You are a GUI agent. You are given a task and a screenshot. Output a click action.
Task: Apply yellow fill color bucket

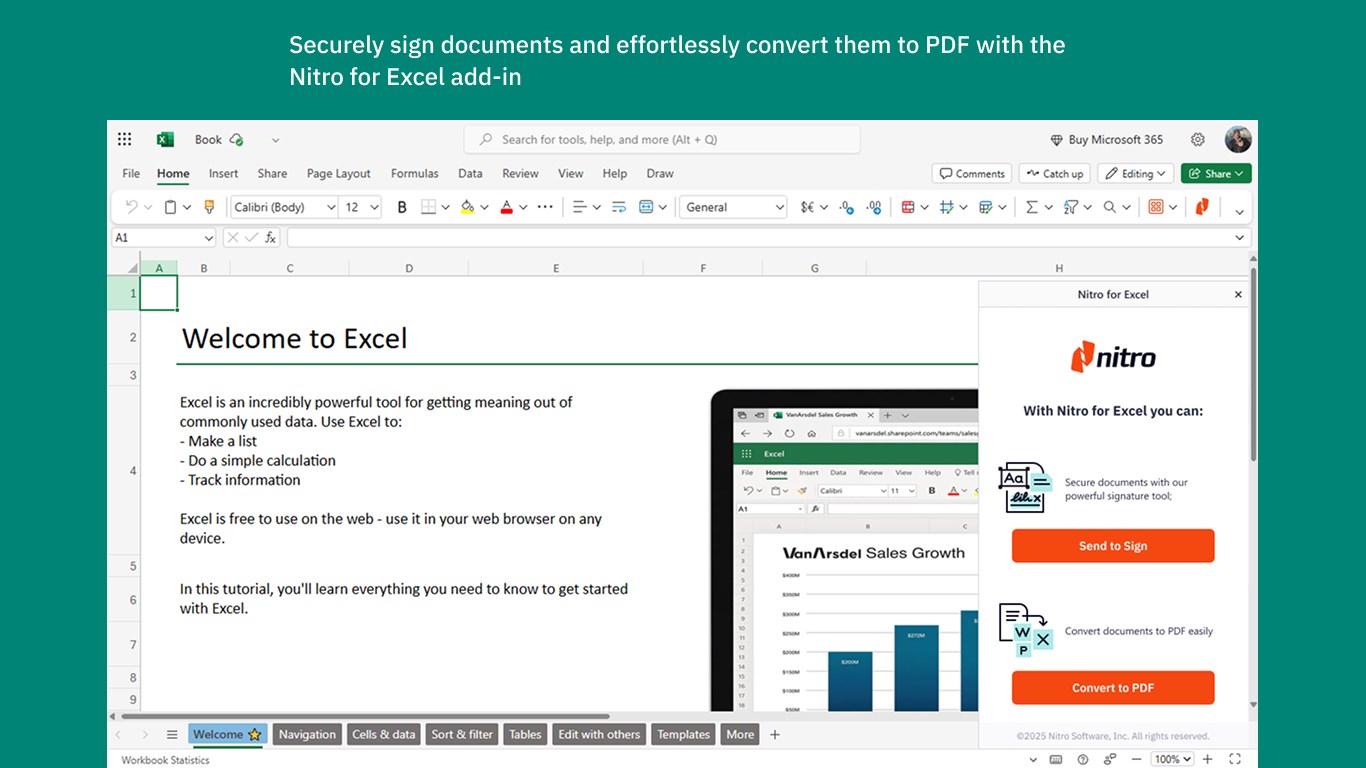467,207
